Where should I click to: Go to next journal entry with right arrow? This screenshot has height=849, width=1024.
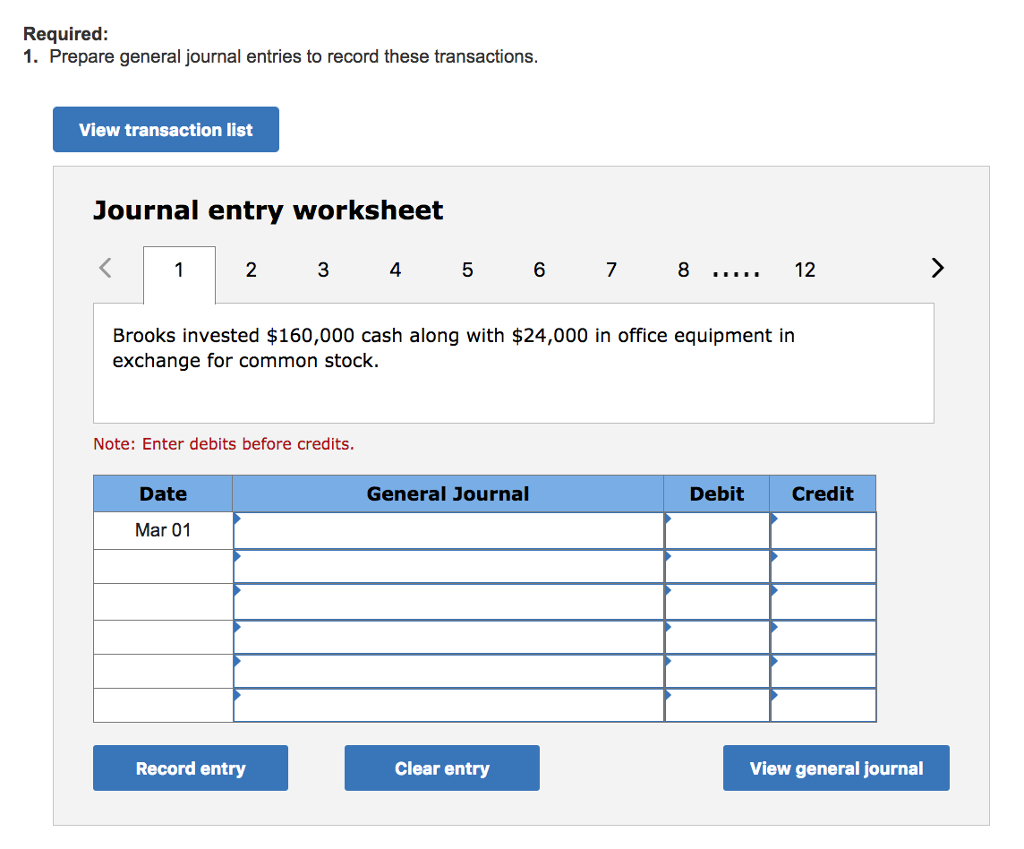click(937, 268)
